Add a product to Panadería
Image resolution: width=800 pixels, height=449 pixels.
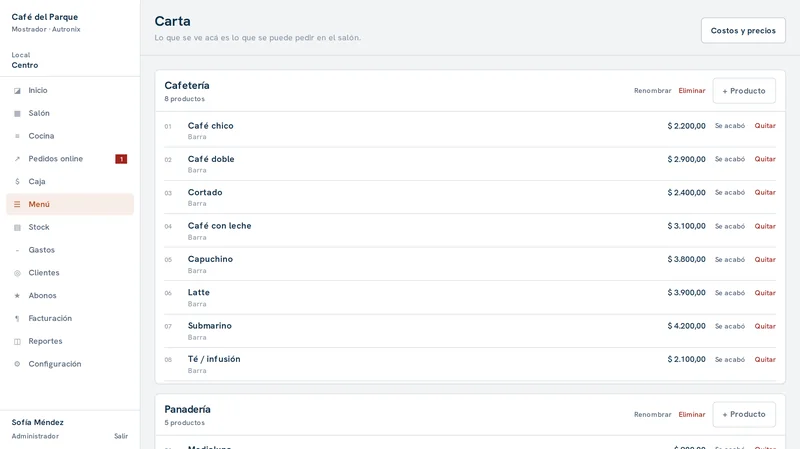pyautogui.click(x=744, y=414)
